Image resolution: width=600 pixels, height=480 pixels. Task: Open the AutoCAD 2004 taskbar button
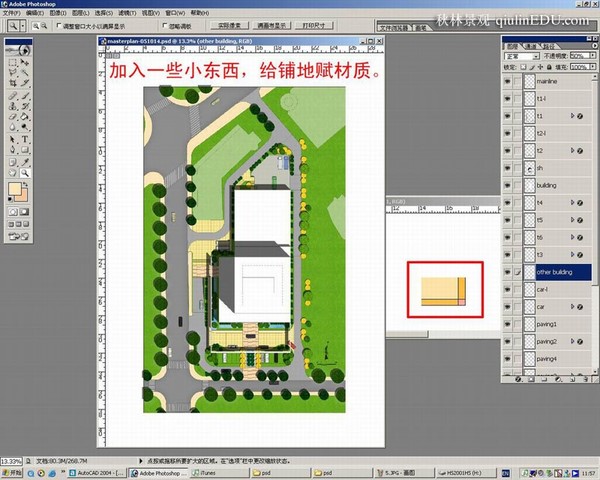click(x=97, y=473)
